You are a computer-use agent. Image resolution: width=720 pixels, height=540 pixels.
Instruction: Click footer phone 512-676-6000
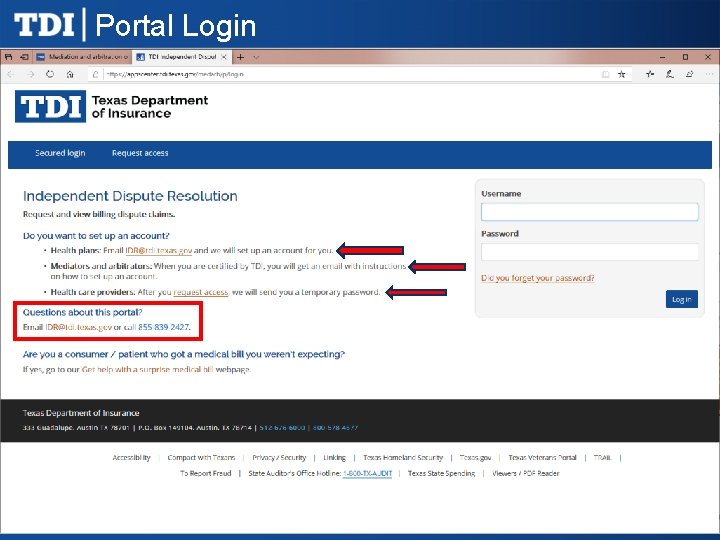(x=282, y=428)
